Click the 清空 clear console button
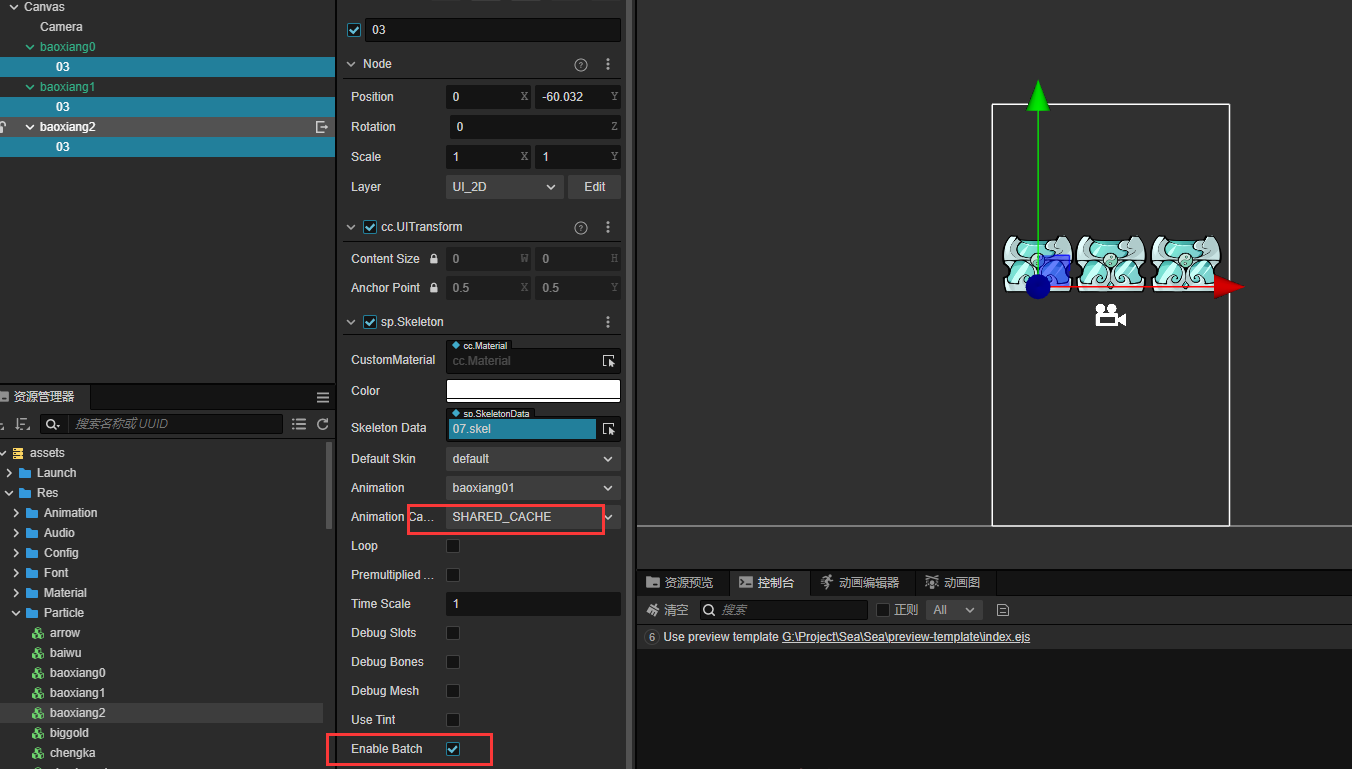Image resolution: width=1352 pixels, height=769 pixels. (667, 610)
